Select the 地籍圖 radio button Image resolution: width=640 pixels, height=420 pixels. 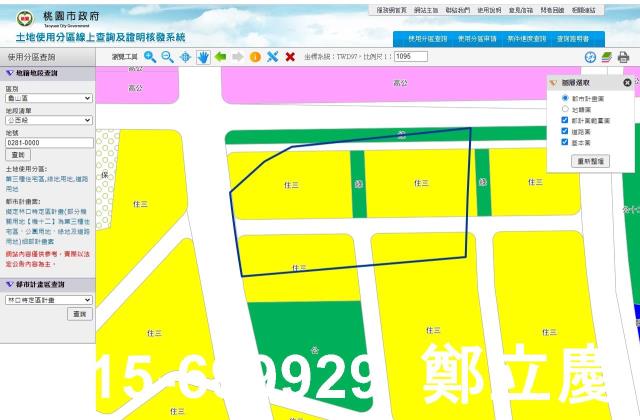tap(566, 109)
